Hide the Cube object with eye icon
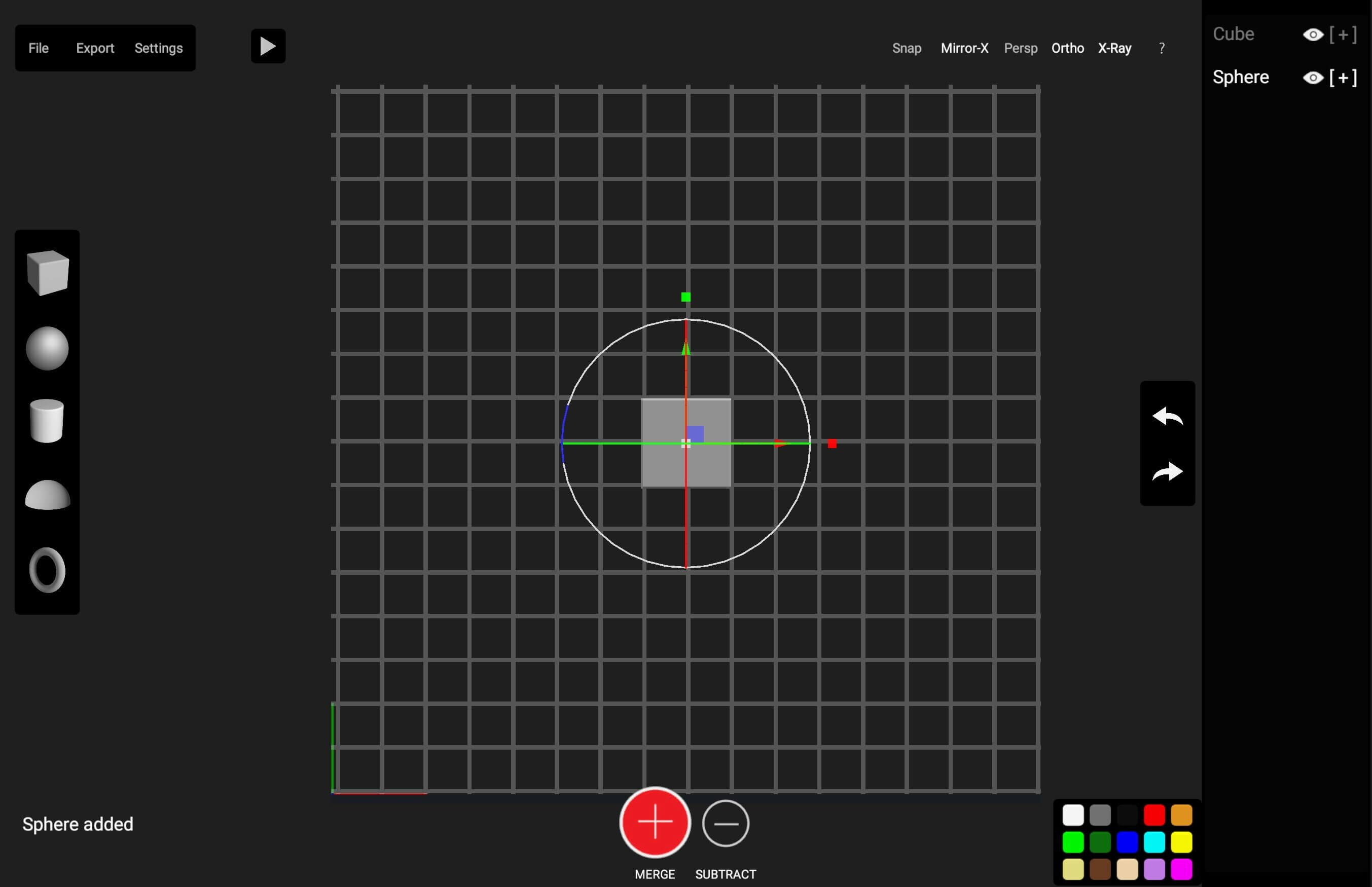Image resolution: width=1372 pixels, height=887 pixels. pyautogui.click(x=1313, y=34)
